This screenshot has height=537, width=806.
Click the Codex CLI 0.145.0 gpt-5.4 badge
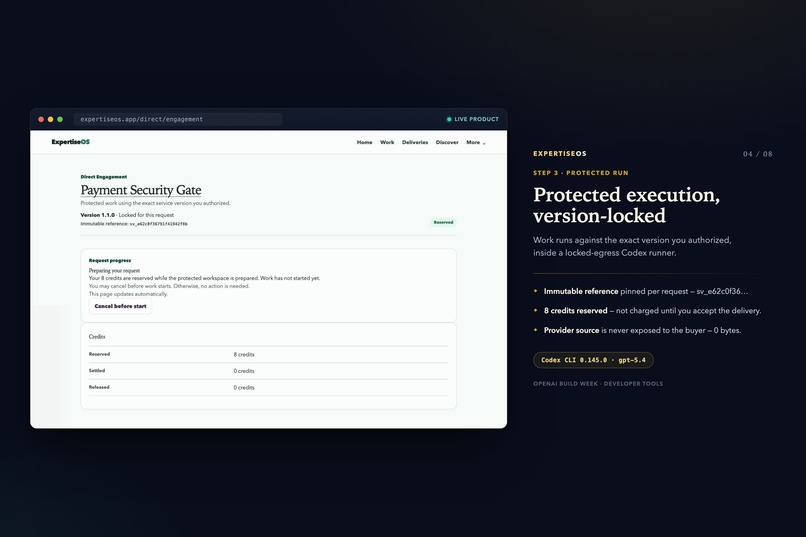click(x=593, y=360)
